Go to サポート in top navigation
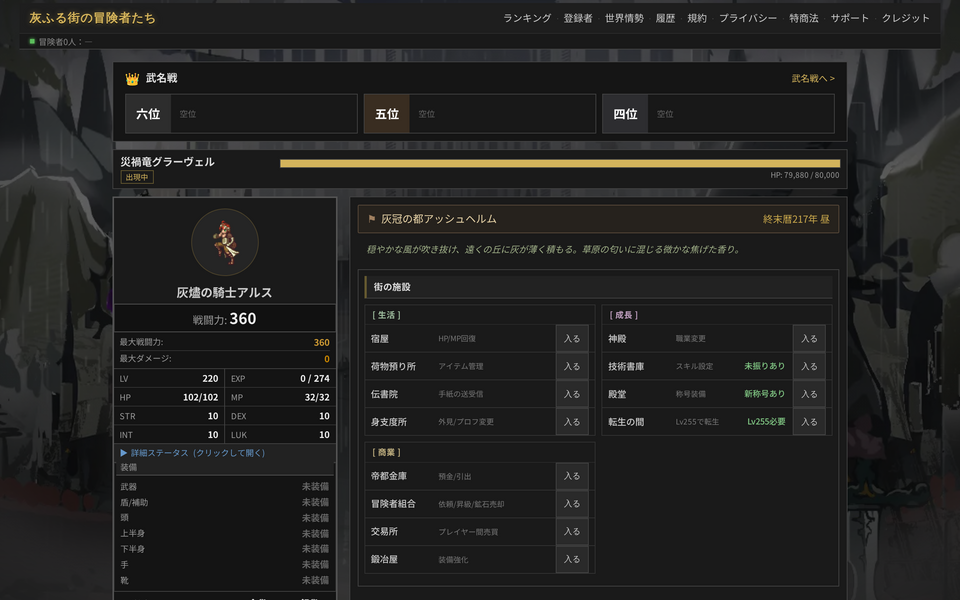 pyautogui.click(x=850, y=18)
